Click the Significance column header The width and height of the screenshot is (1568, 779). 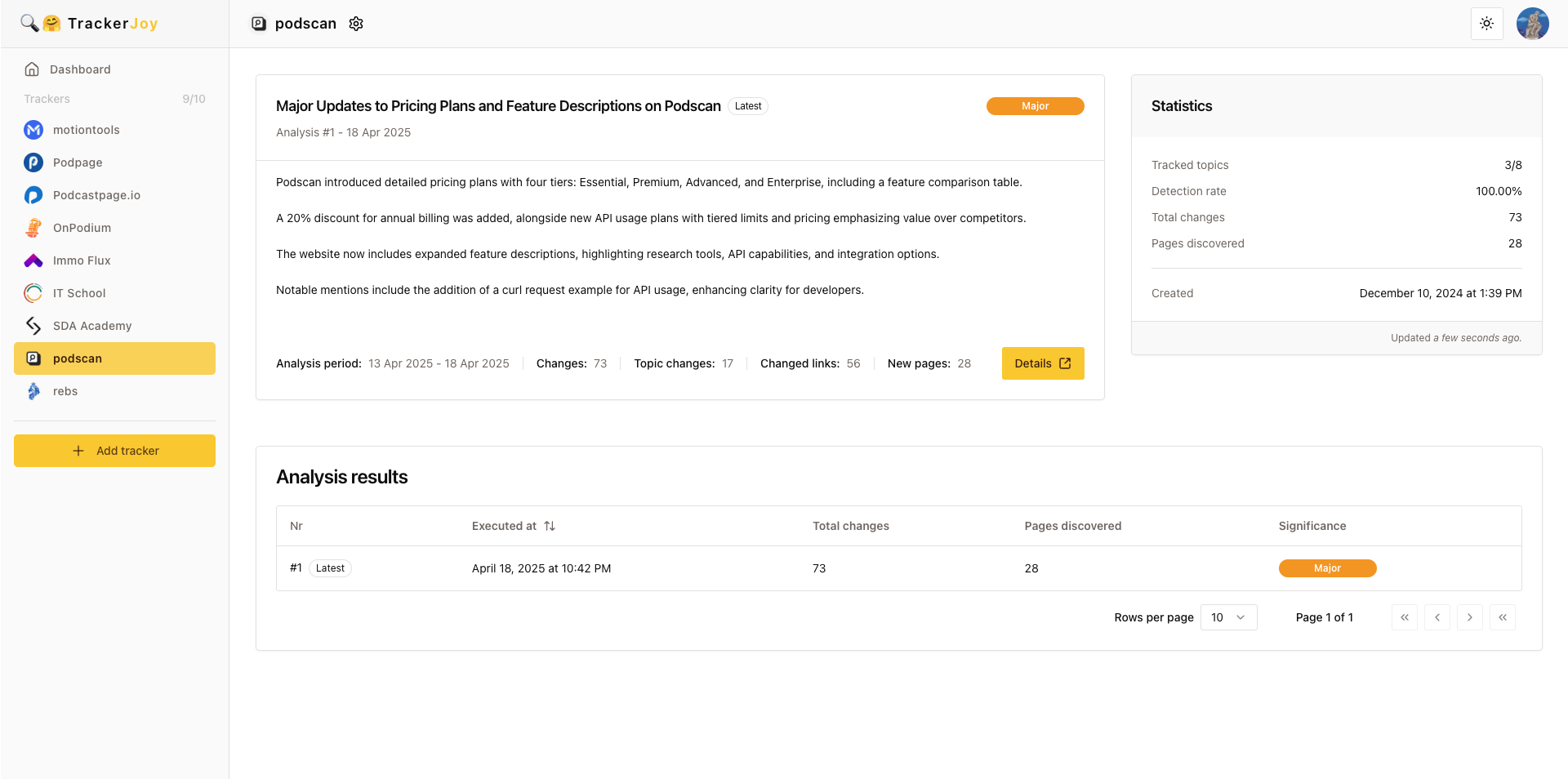pyautogui.click(x=1312, y=526)
